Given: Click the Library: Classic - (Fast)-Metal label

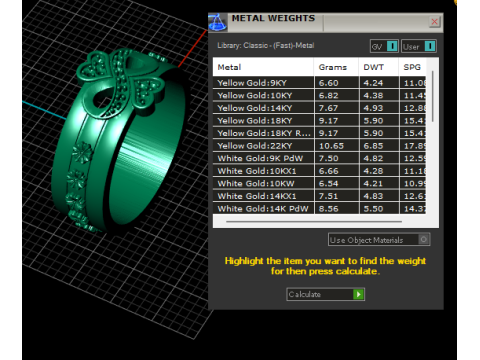Looking at the screenshot, I should [x=266, y=45].
